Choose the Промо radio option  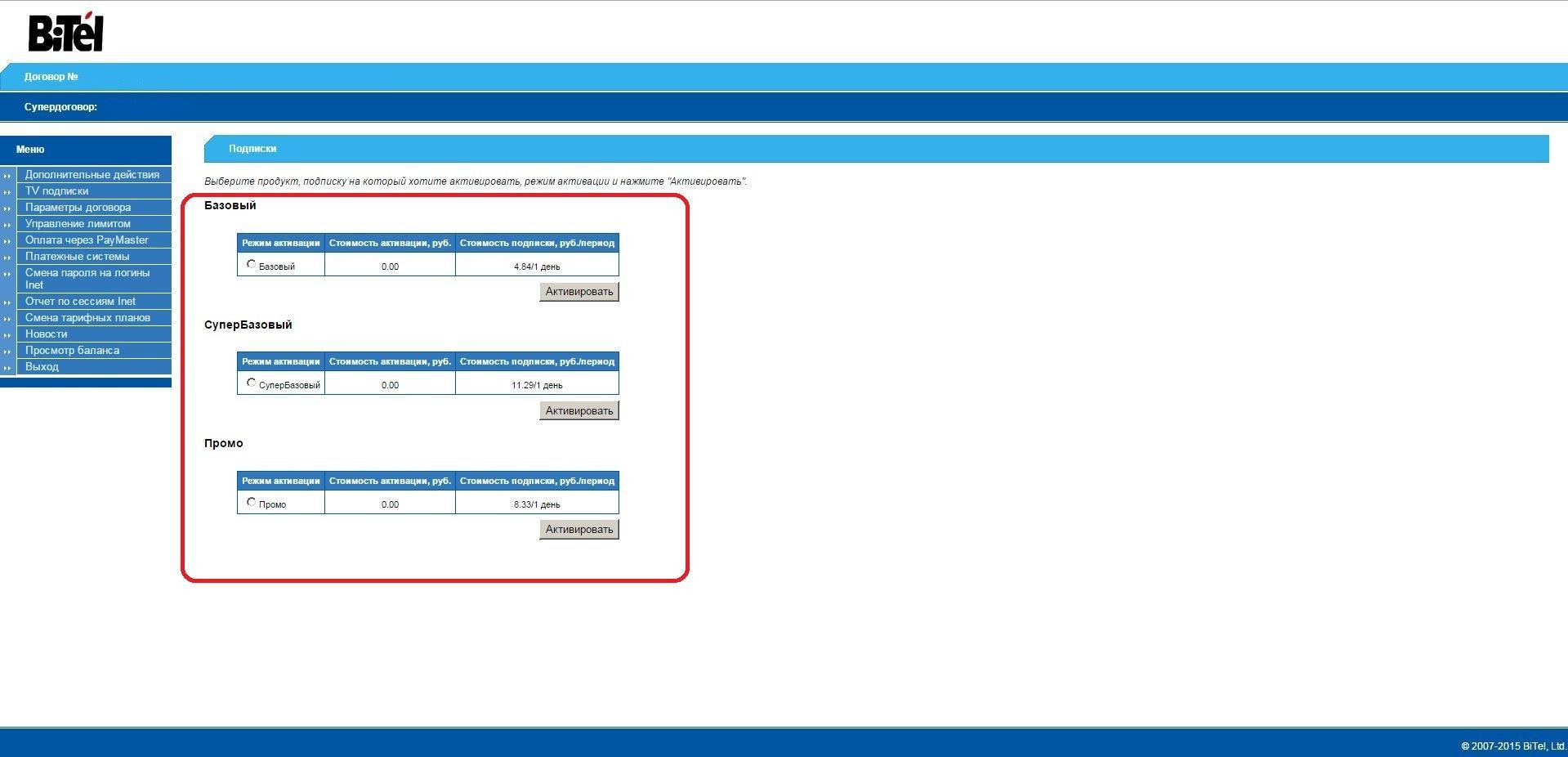click(x=251, y=502)
